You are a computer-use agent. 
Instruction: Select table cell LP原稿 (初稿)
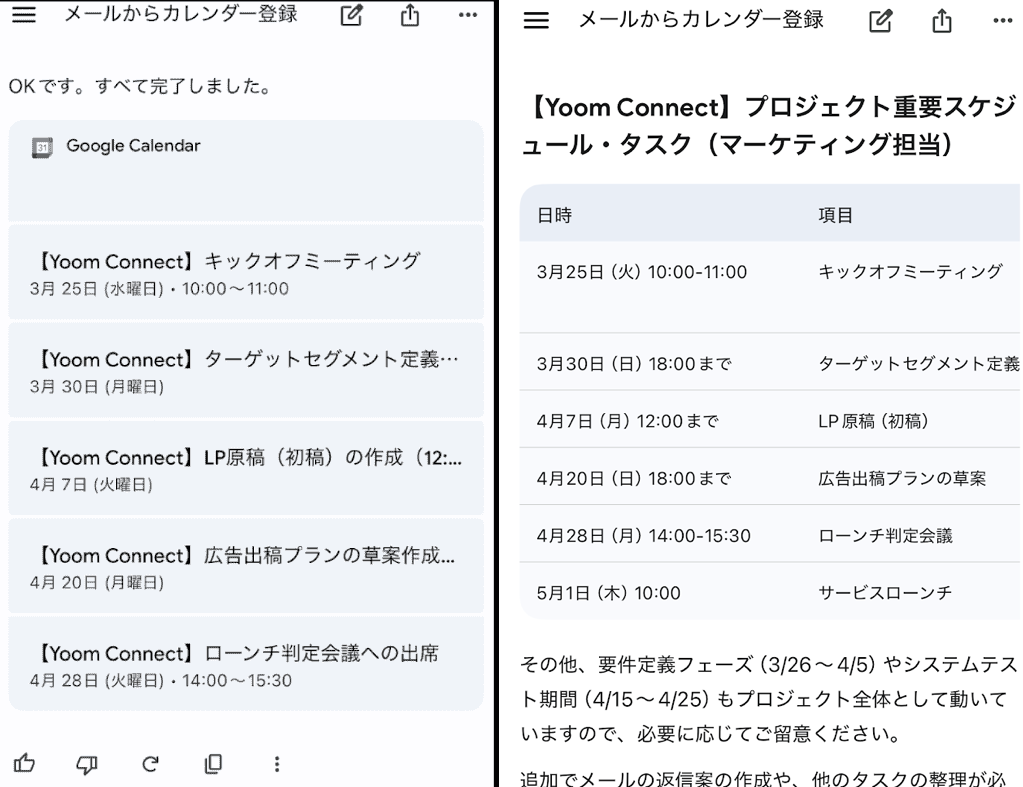coord(873,421)
